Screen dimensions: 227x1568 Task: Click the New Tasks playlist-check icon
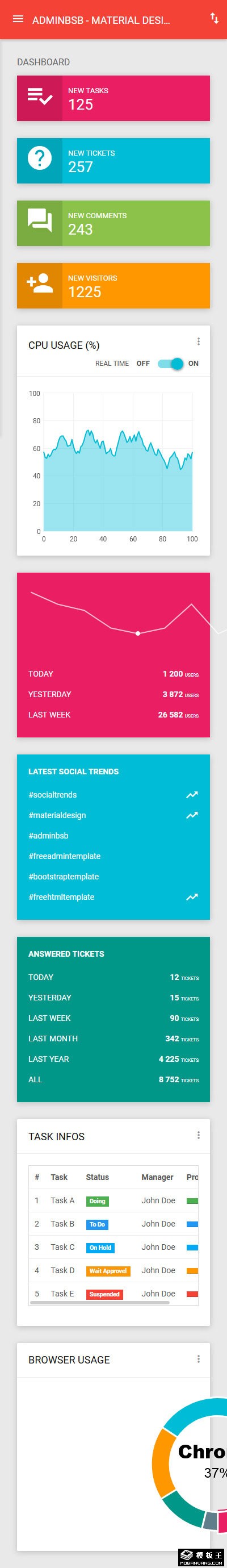(x=40, y=97)
